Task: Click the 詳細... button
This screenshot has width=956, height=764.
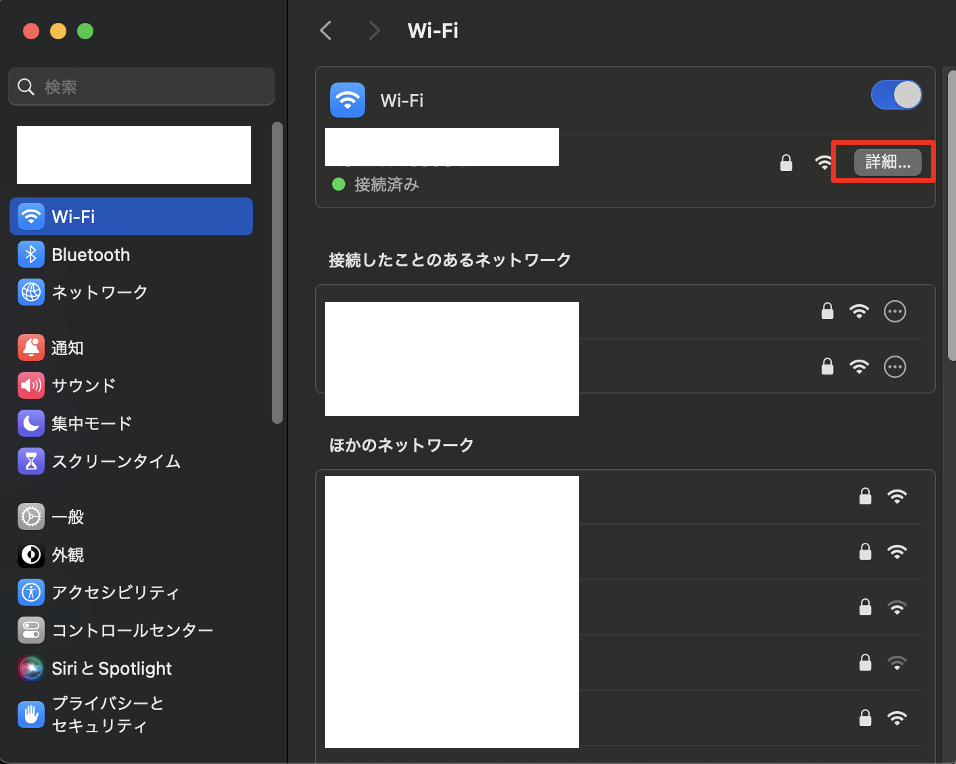Action: coord(887,162)
